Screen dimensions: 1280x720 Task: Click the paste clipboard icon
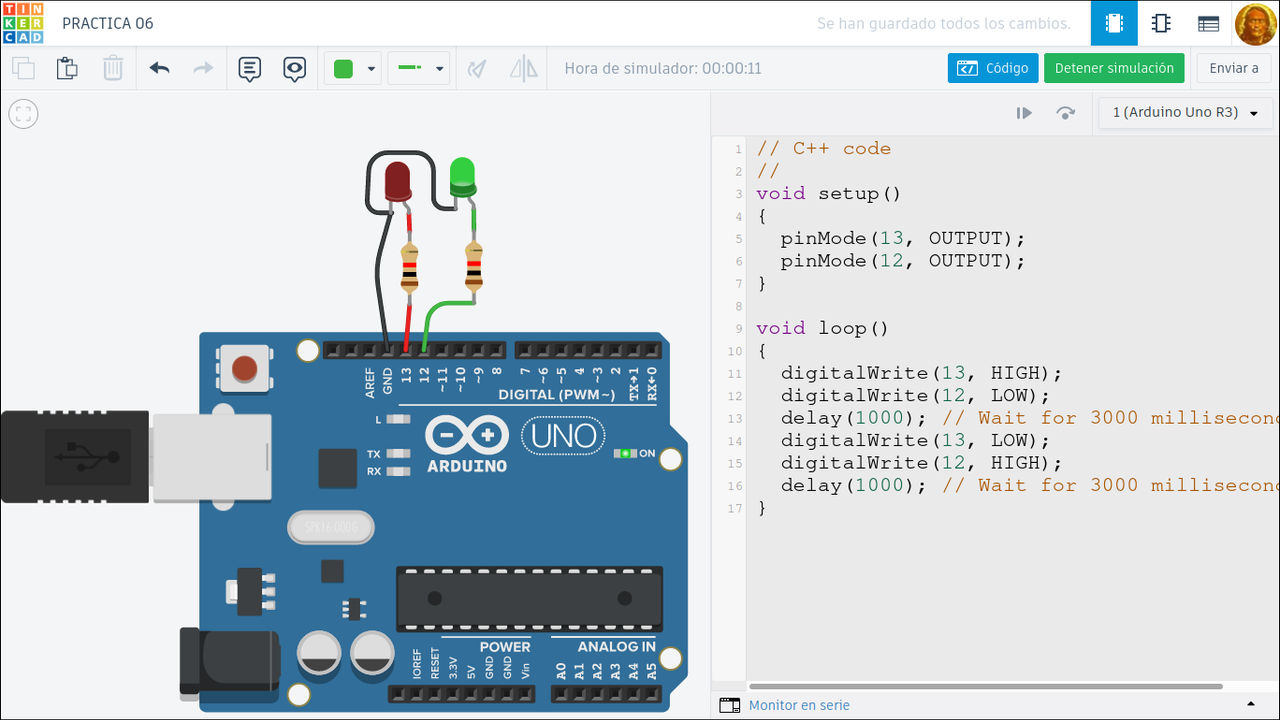tap(67, 69)
